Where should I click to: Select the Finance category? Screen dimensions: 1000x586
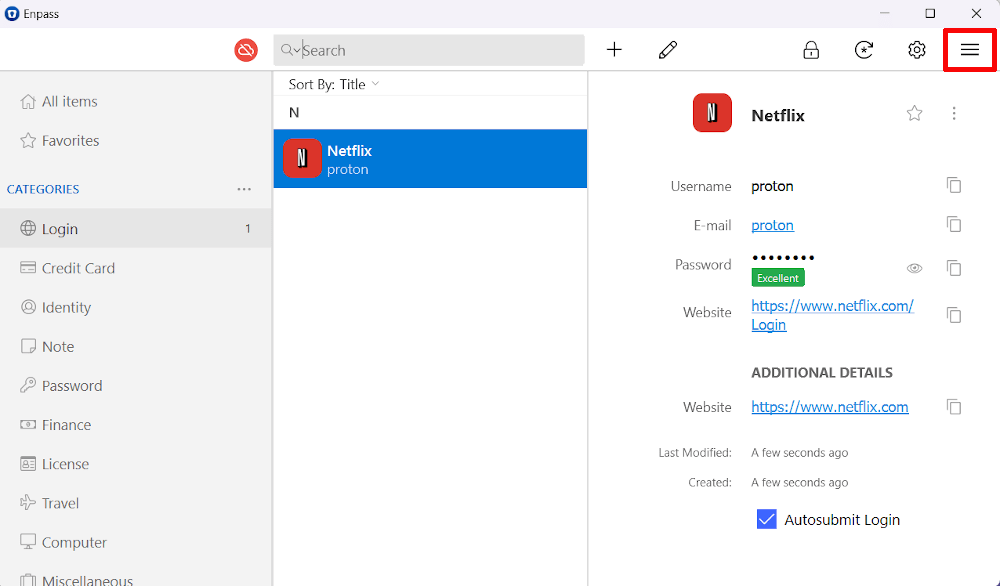(x=135, y=425)
